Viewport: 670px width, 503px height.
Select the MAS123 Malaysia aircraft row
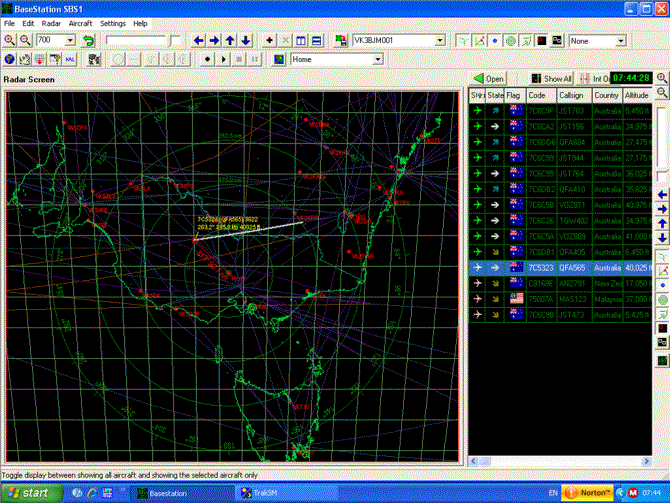(x=560, y=299)
